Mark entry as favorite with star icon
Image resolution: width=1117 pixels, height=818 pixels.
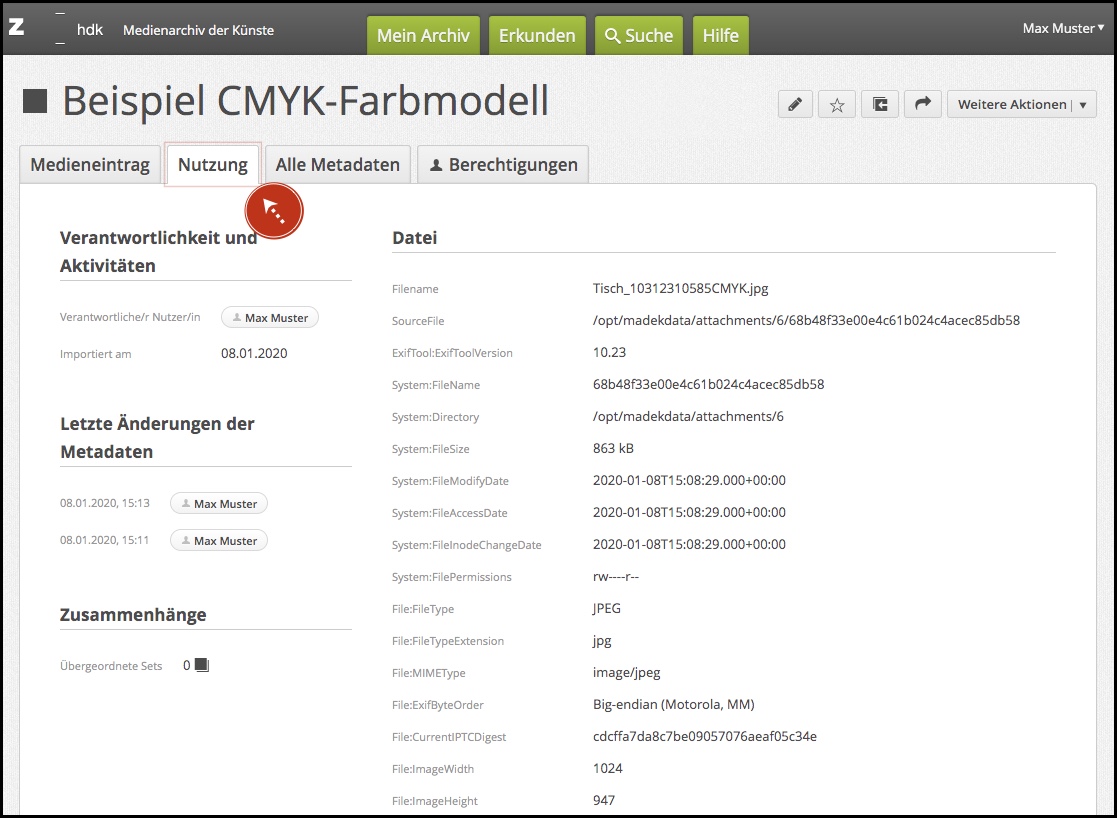pos(837,104)
